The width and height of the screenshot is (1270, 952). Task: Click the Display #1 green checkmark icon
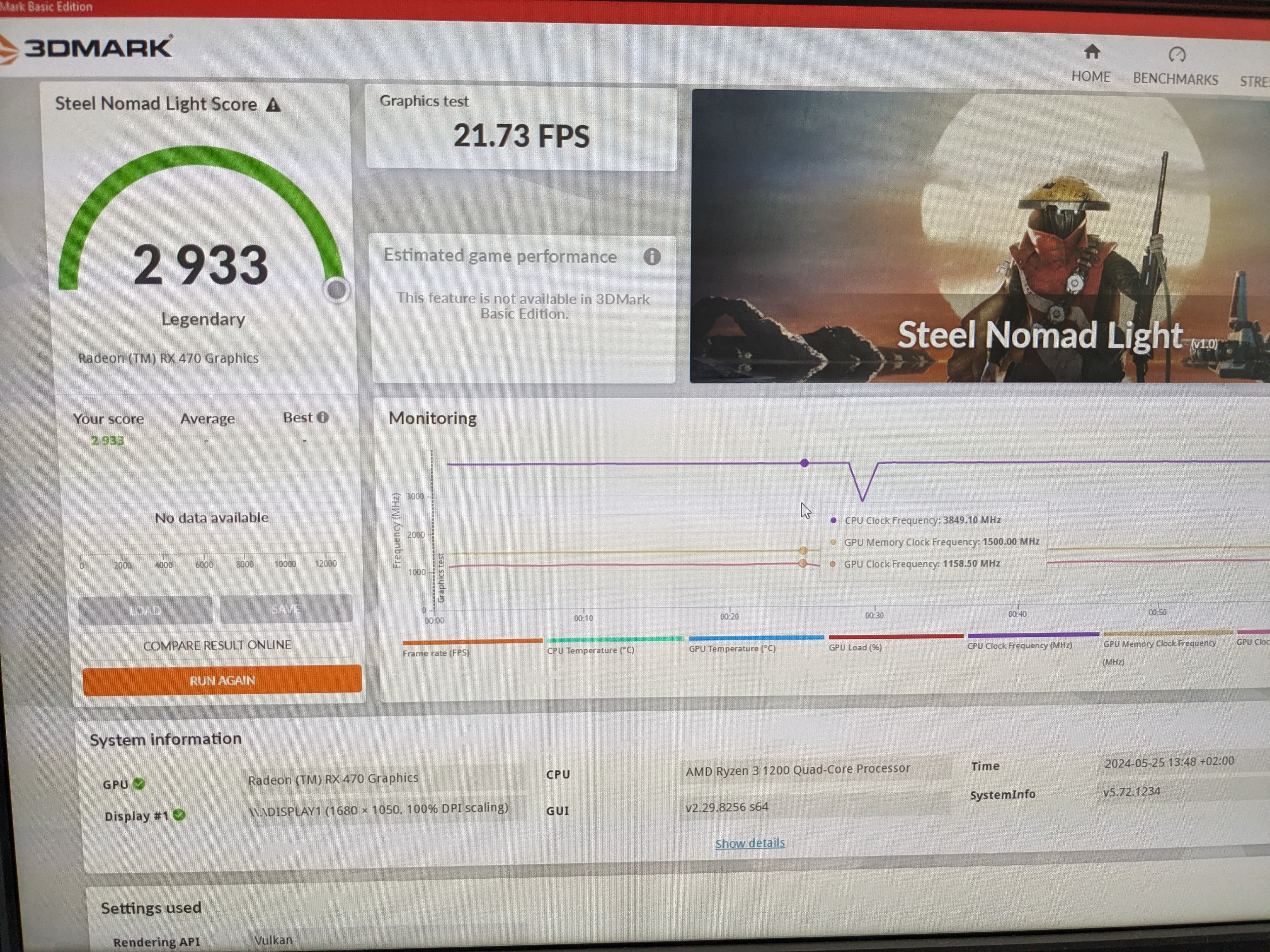click(179, 814)
